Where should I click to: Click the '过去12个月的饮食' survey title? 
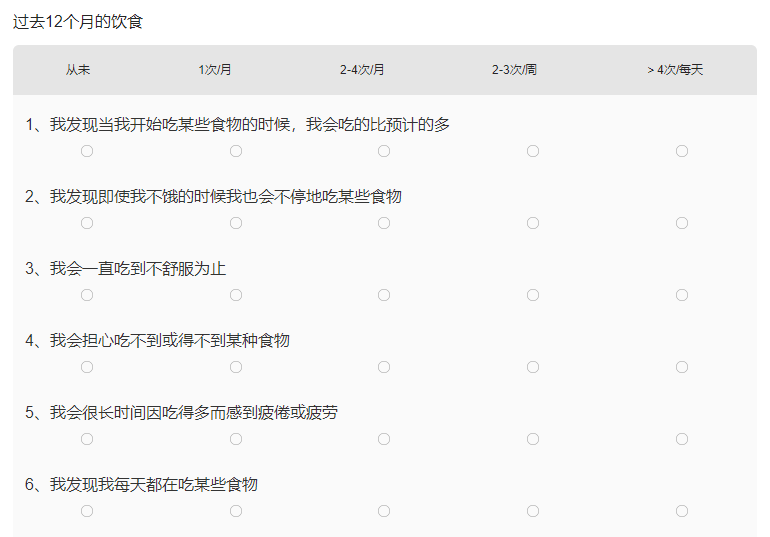coord(78,21)
